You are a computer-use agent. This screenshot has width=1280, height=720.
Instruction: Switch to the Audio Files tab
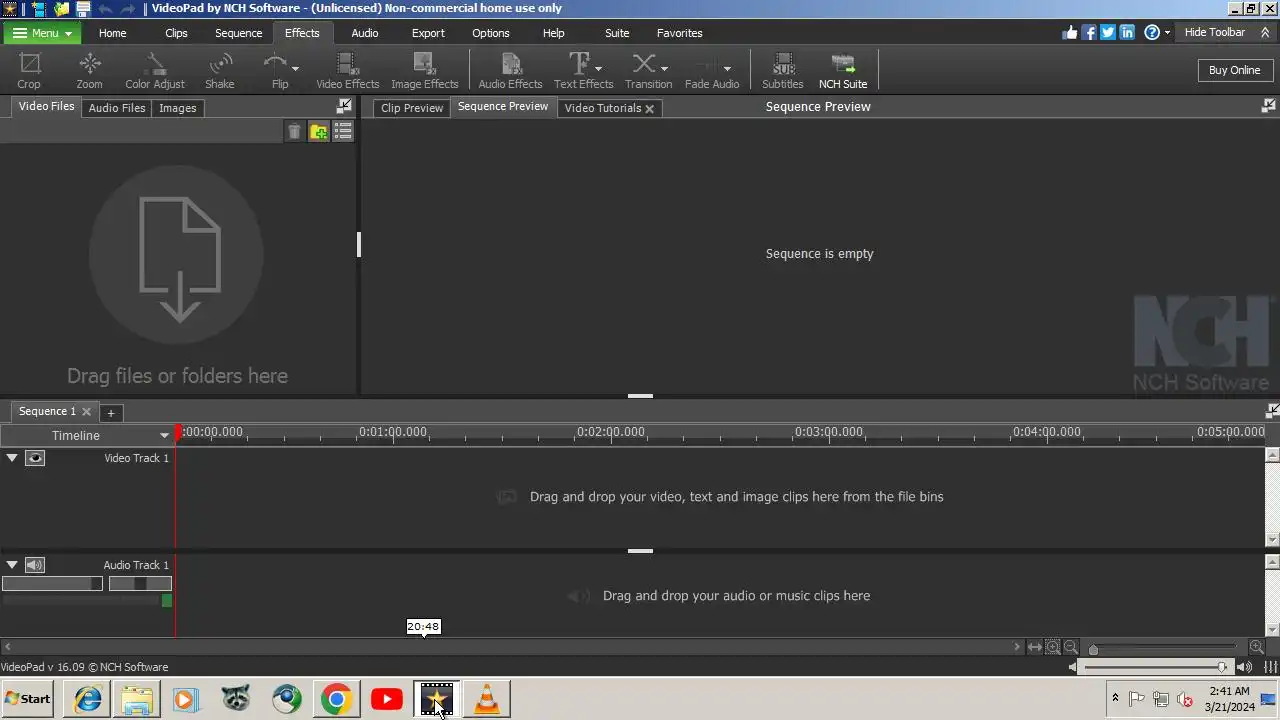click(117, 108)
